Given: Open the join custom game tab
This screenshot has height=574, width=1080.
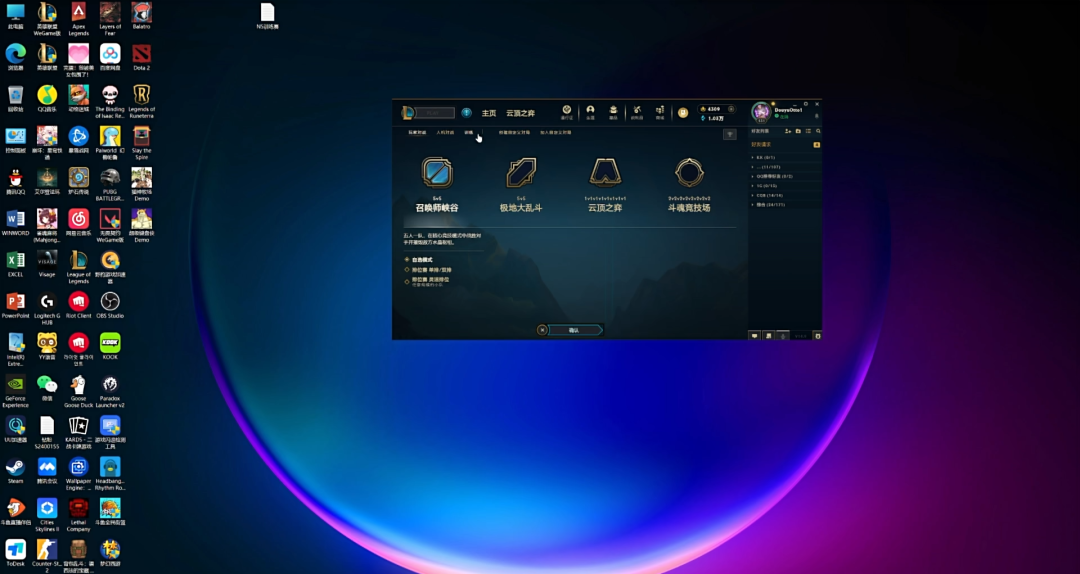Looking at the screenshot, I should point(556,132).
